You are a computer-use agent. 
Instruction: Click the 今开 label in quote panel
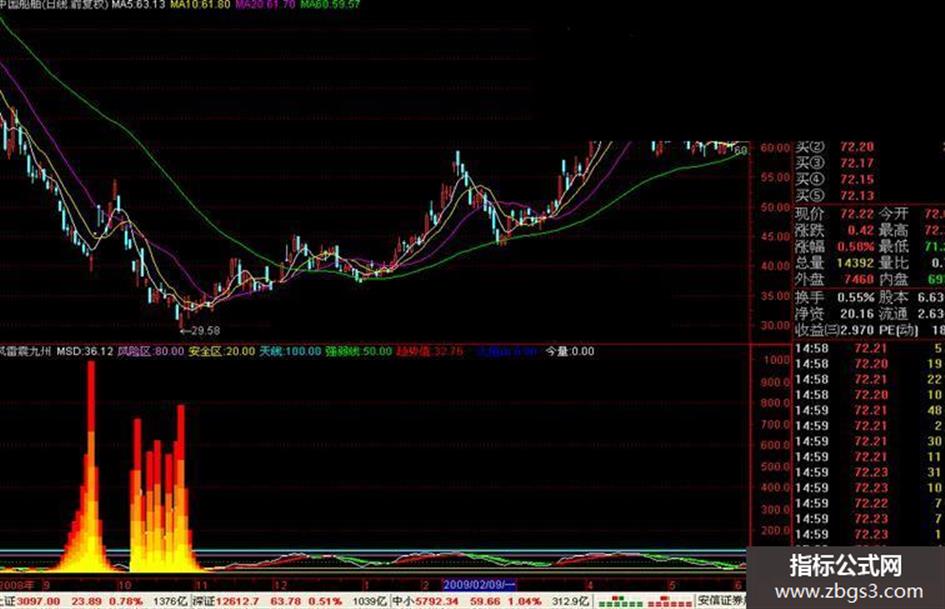coord(893,214)
